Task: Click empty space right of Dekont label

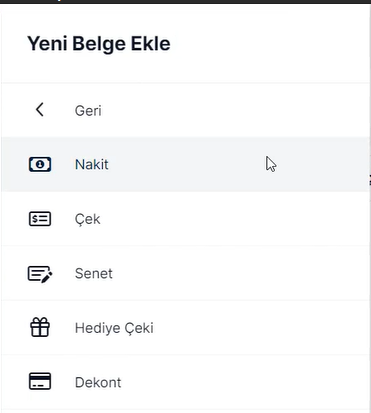Action: point(243,382)
